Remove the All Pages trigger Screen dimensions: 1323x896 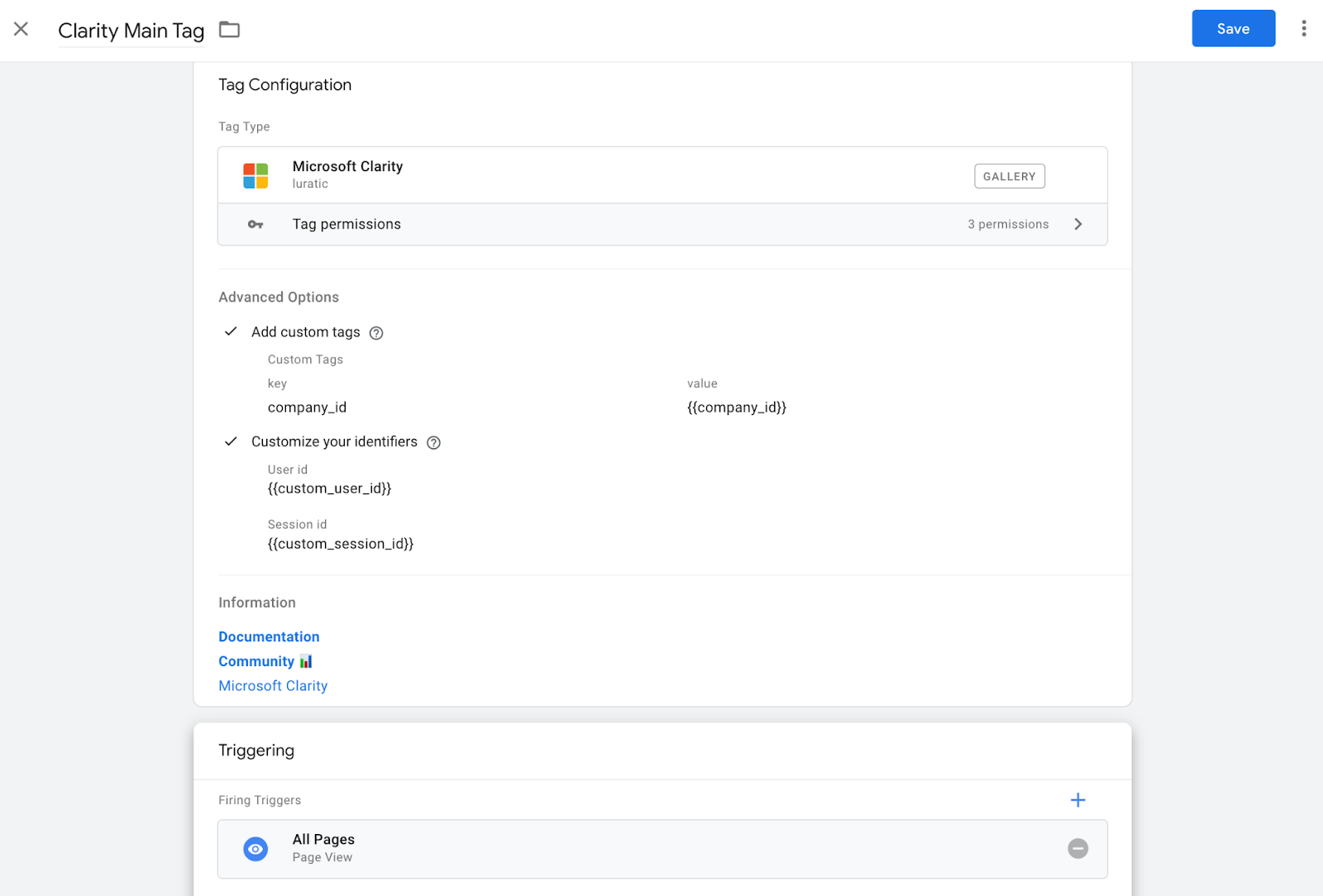tap(1077, 848)
